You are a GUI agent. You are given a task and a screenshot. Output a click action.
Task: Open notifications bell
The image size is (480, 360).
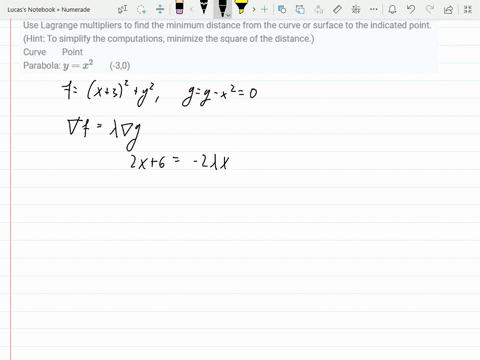392,9
